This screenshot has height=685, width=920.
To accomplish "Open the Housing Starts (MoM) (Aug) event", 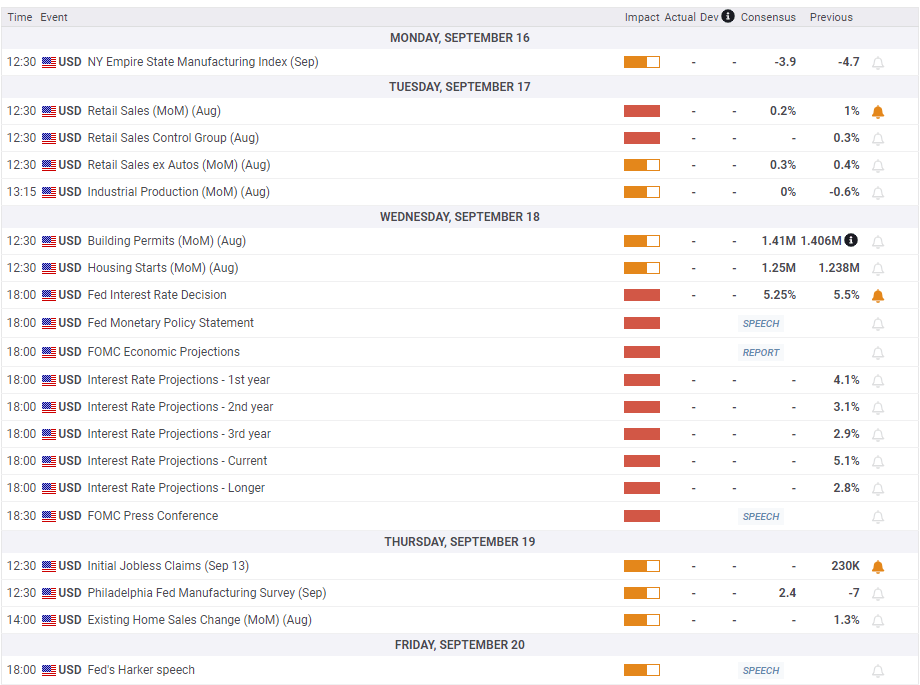I will [163, 268].
